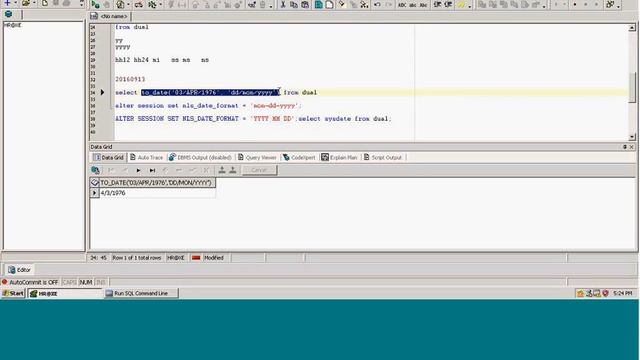Click the teal save grid icon
Screen dimensions: 640x360
click(x=318, y=4)
